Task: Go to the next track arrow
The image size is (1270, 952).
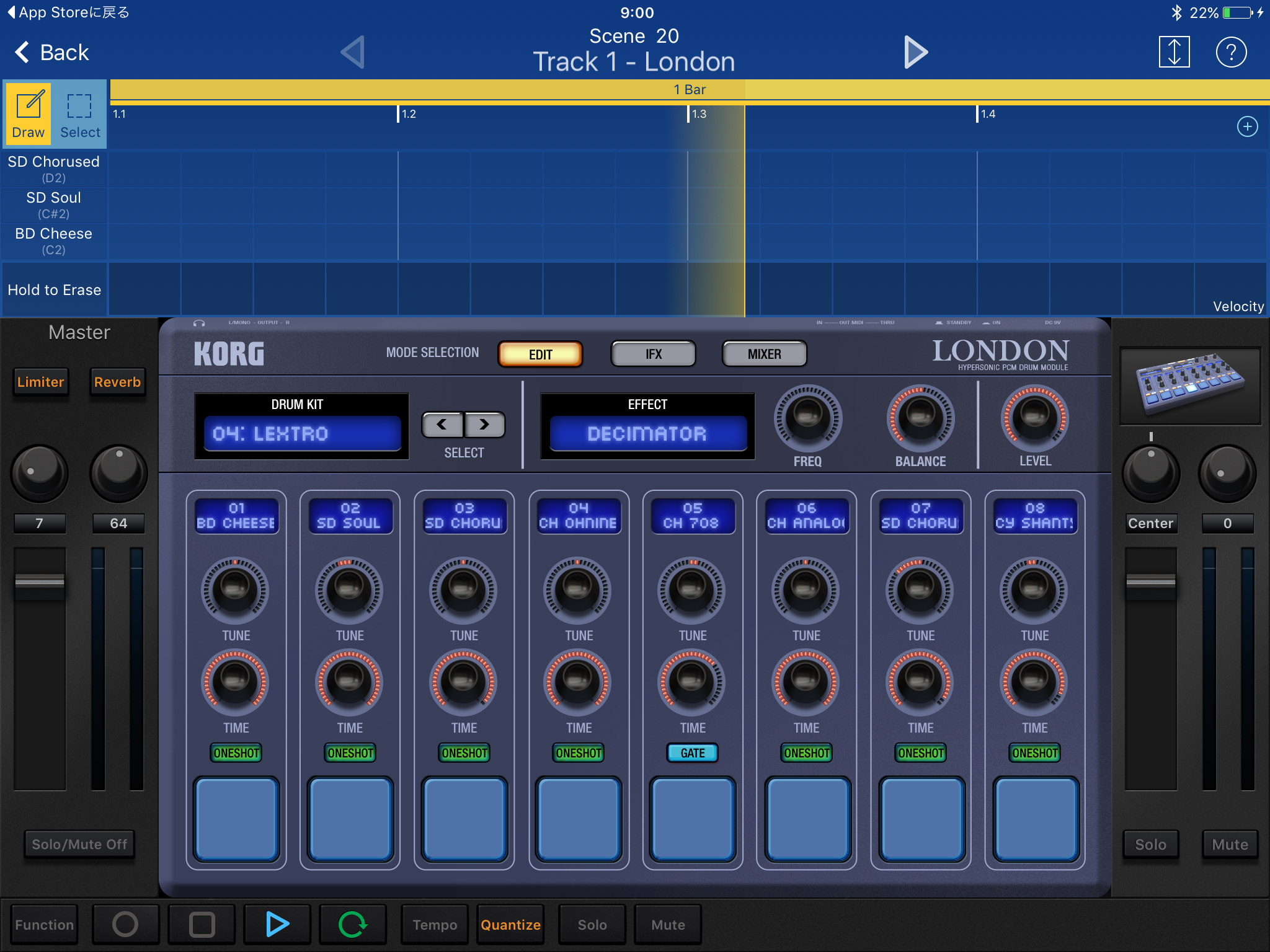Action: click(x=915, y=52)
